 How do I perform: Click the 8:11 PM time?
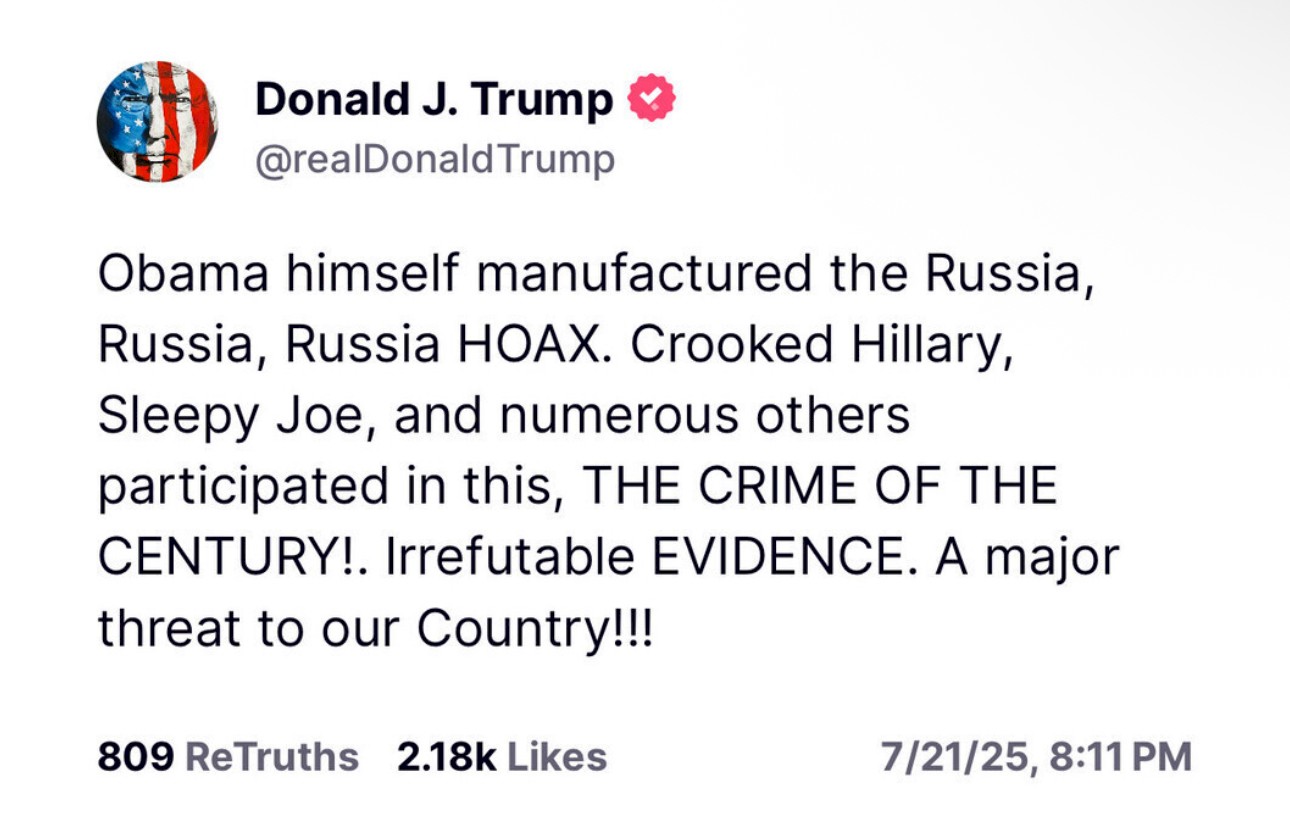(1120, 757)
